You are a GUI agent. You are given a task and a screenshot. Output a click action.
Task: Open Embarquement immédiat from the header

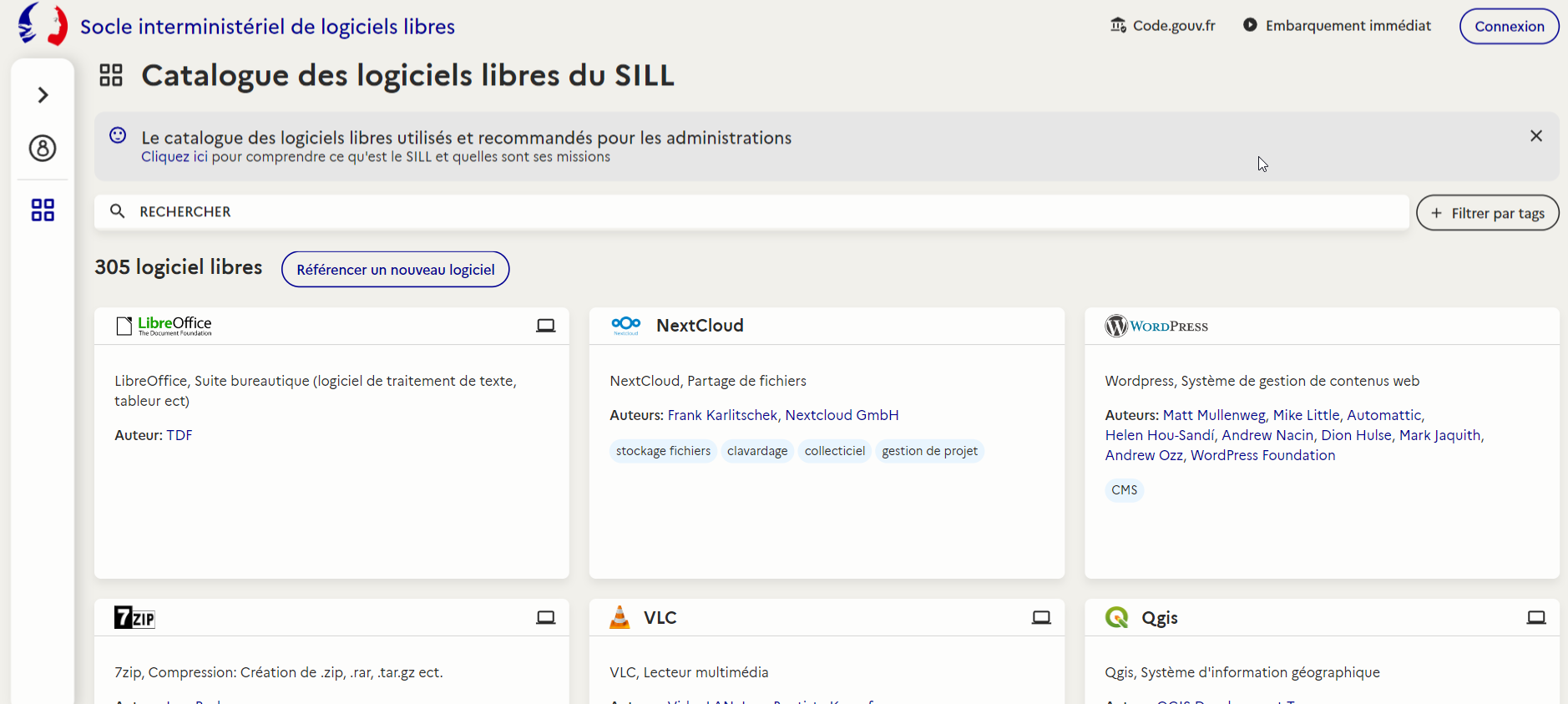pyautogui.click(x=1337, y=26)
